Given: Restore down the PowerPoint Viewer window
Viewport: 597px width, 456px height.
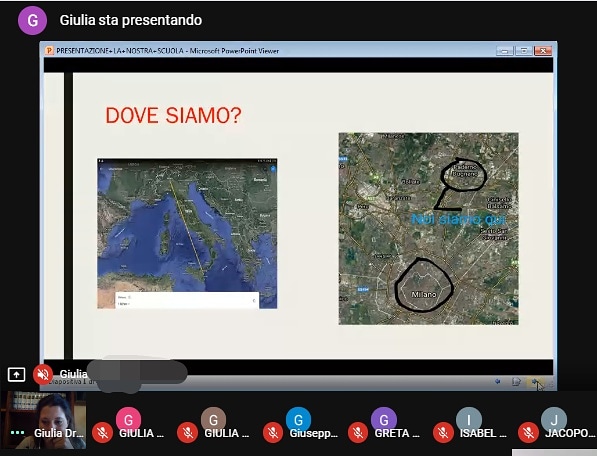Looking at the screenshot, I should (524, 51).
